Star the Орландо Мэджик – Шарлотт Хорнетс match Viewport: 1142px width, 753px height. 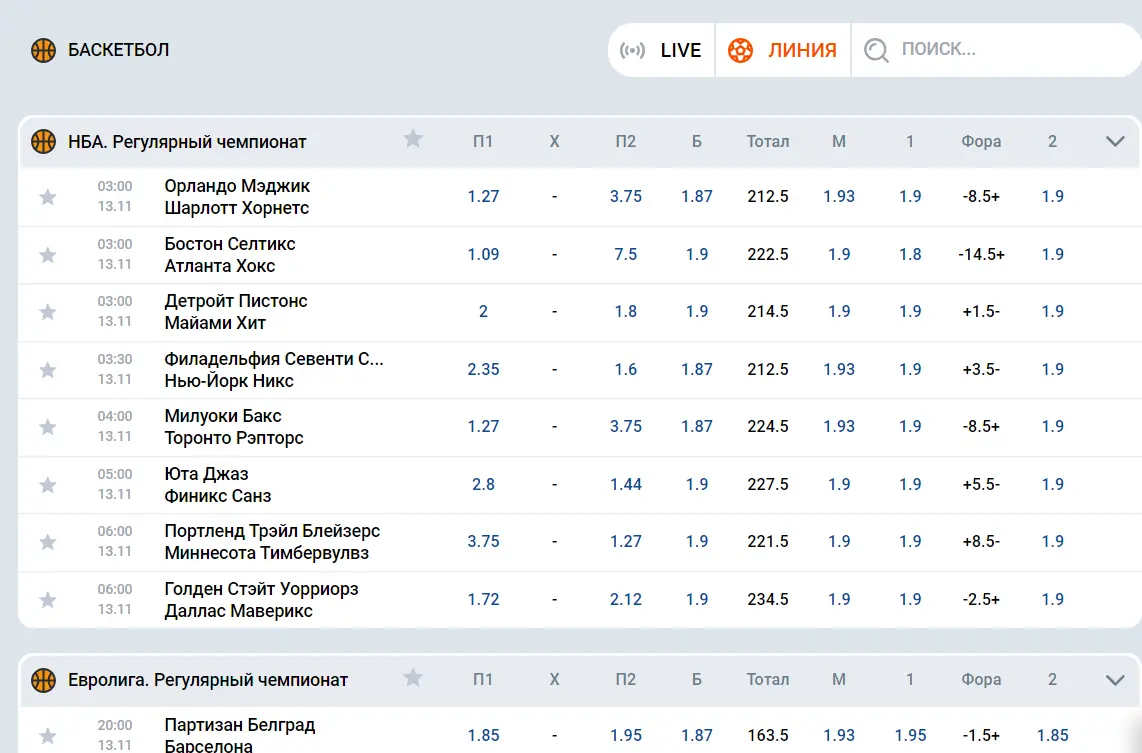click(x=47, y=197)
